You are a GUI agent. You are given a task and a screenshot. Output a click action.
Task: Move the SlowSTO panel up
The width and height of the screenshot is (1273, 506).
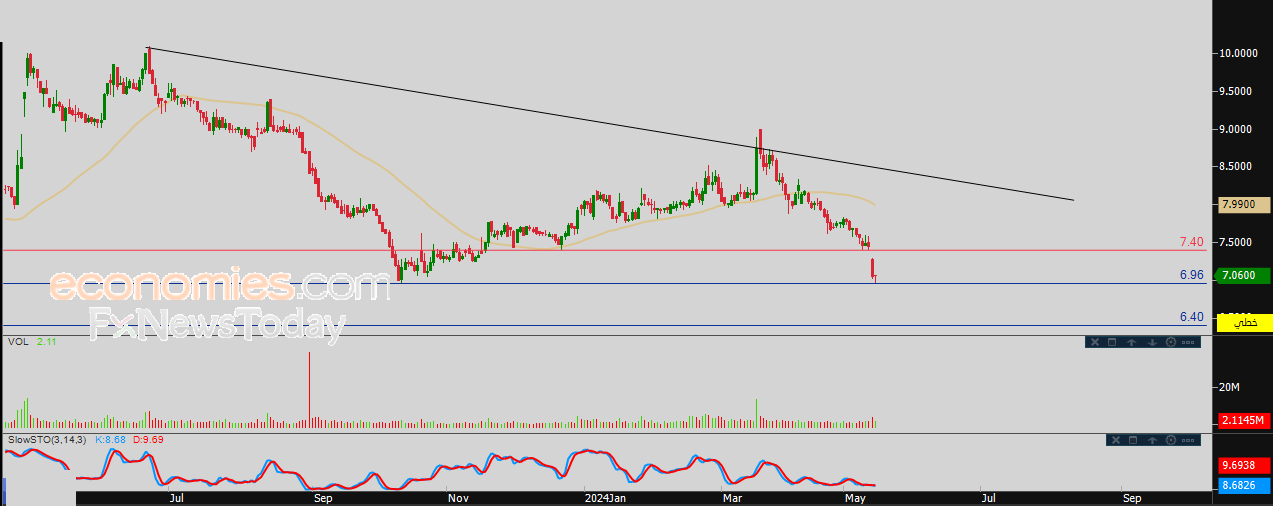coord(1151,440)
